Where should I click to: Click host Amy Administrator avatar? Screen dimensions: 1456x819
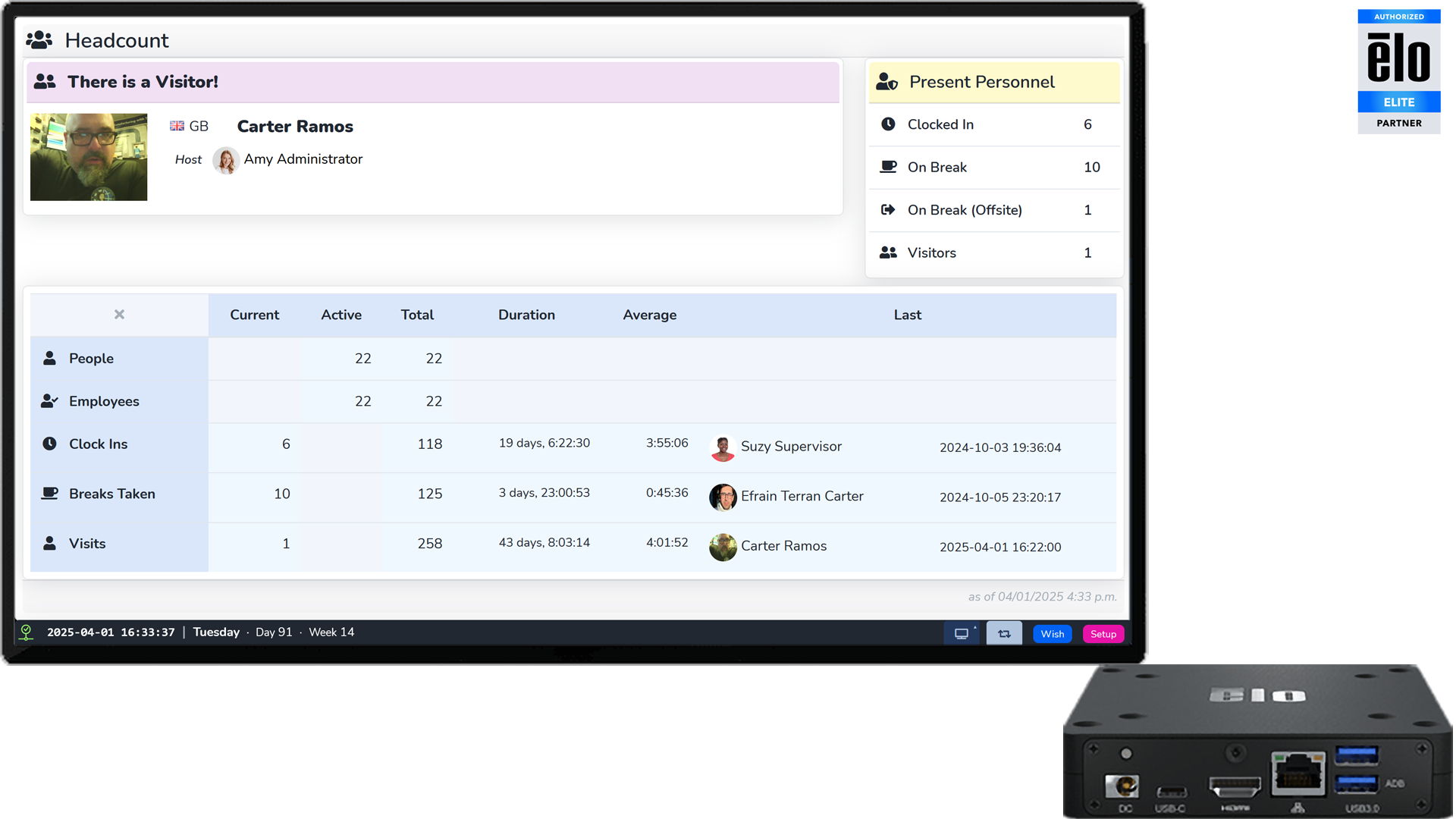pos(226,160)
